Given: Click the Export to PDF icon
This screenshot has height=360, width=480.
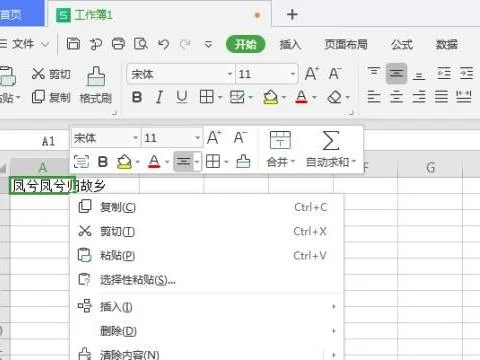Looking at the screenshot, I should point(96,44).
